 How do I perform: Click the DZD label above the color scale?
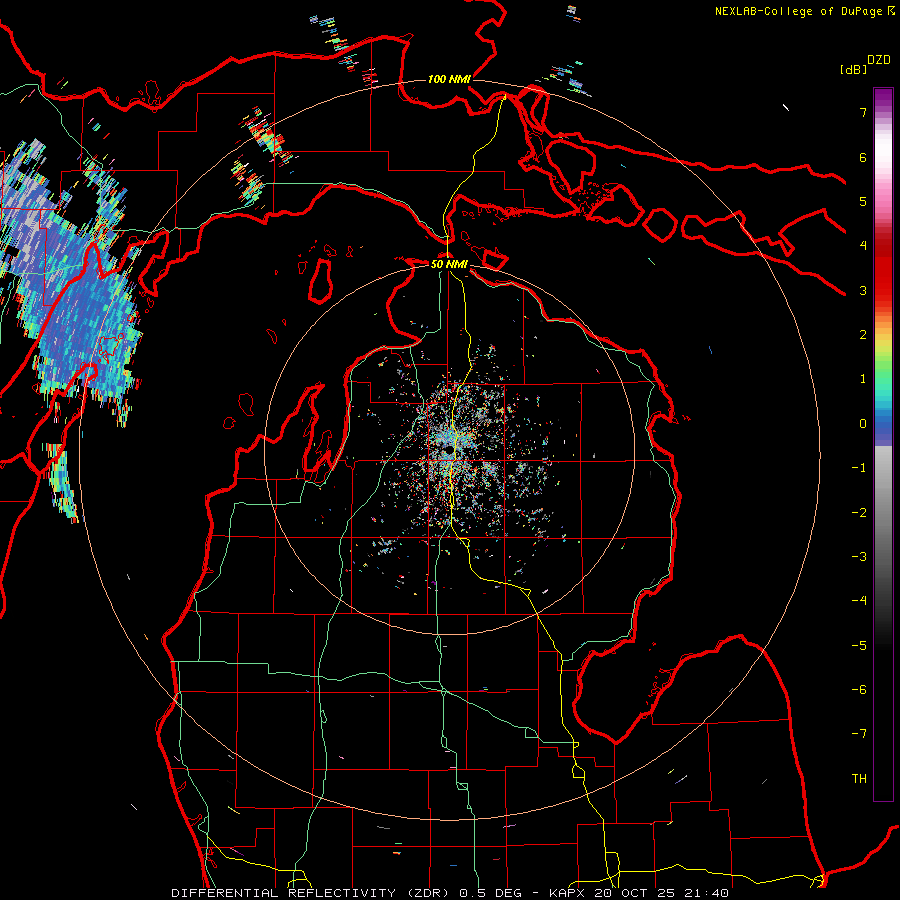[879, 60]
